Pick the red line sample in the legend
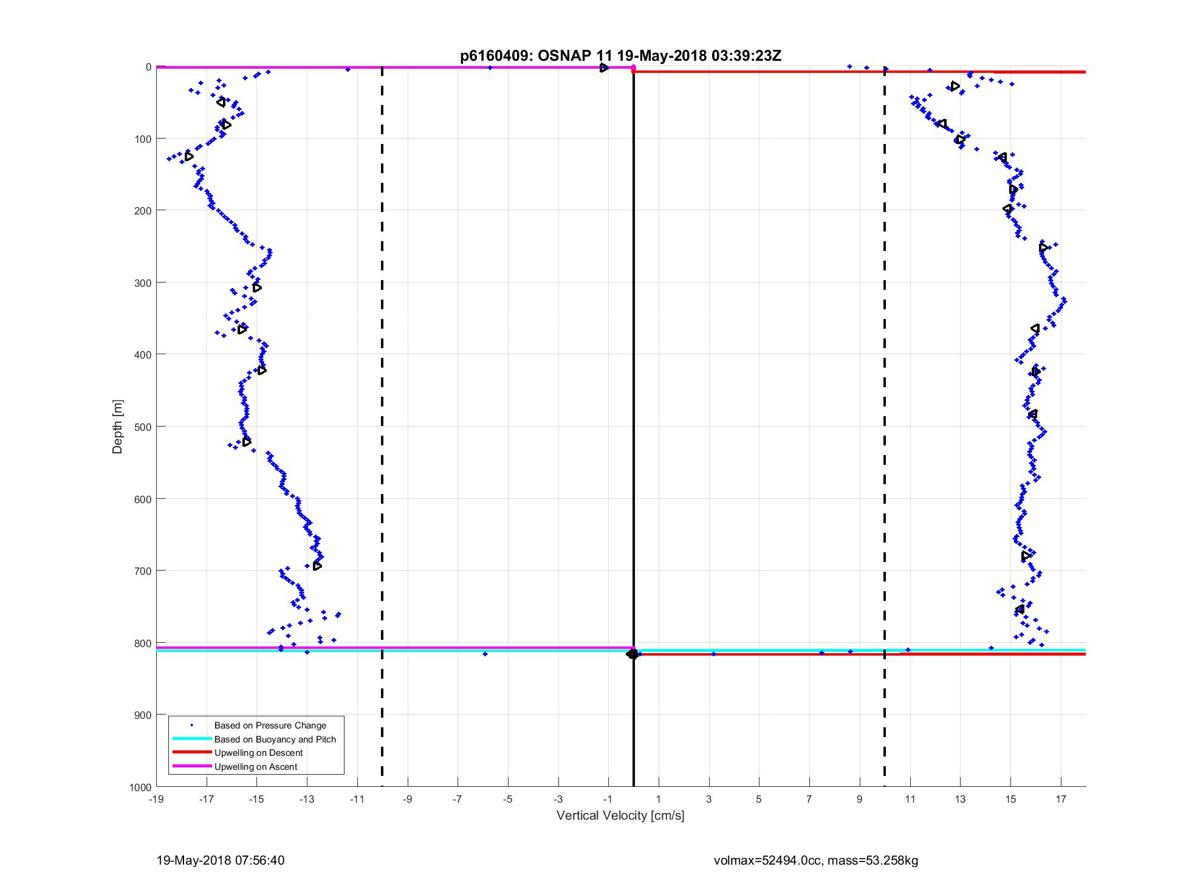1200x885 pixels. [x=191, y=752]
